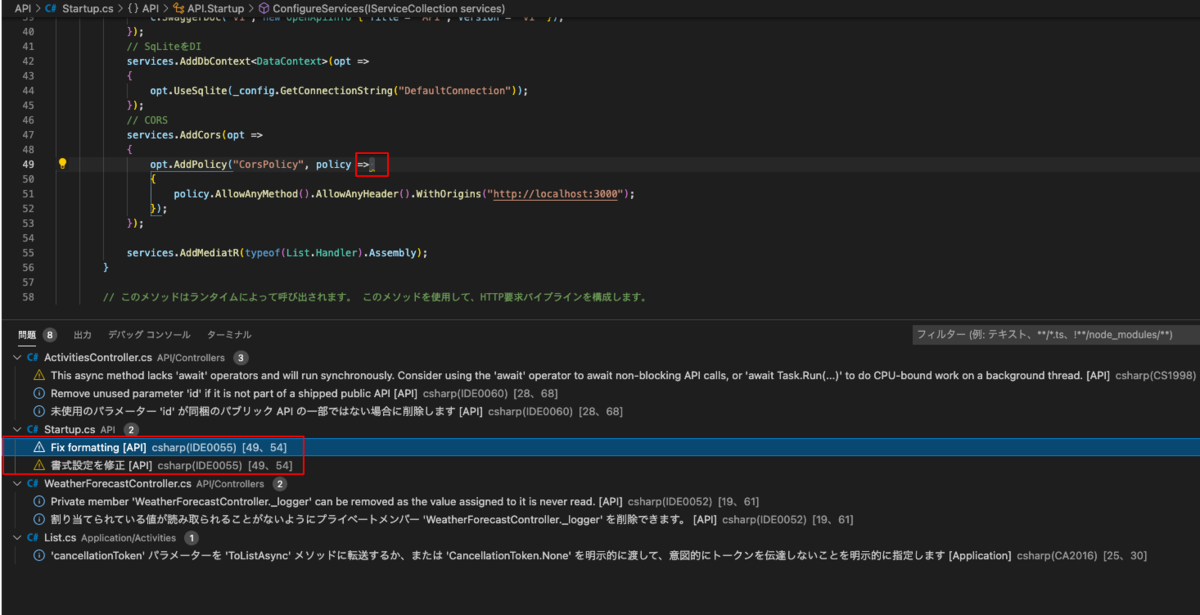This screenshot has width=1200, height=615.
Task: Switch to the ターミナル tab
Action: pos(232,334)
